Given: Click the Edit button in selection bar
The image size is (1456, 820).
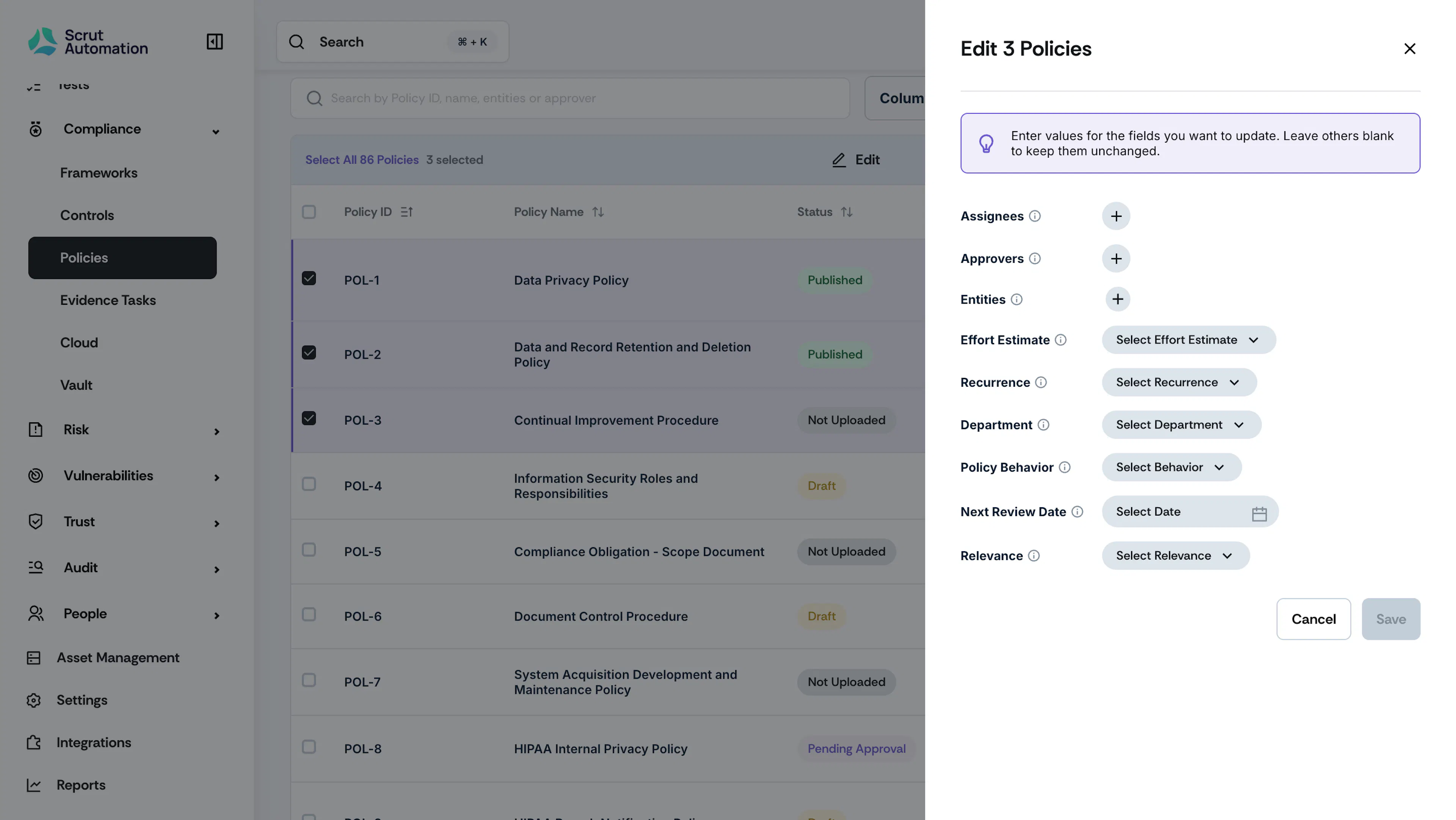Looking at the screenshot, I should pos(856,160).
